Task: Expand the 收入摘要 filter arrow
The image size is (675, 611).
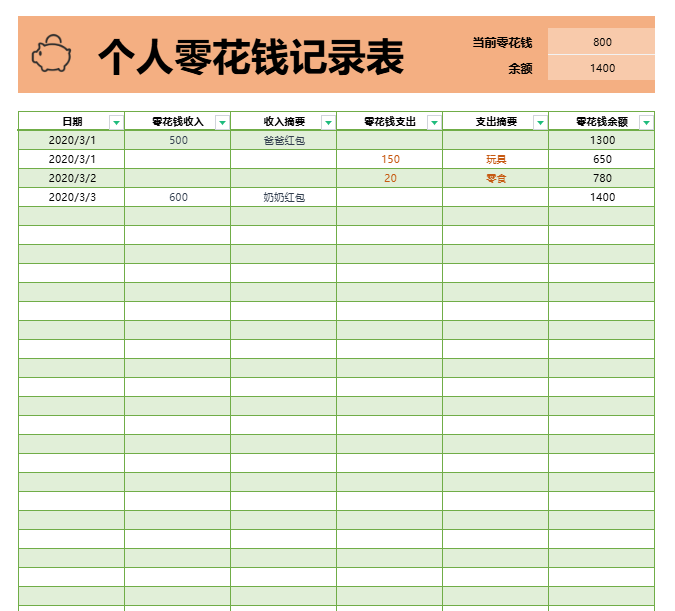Action: tap(328, 122)
